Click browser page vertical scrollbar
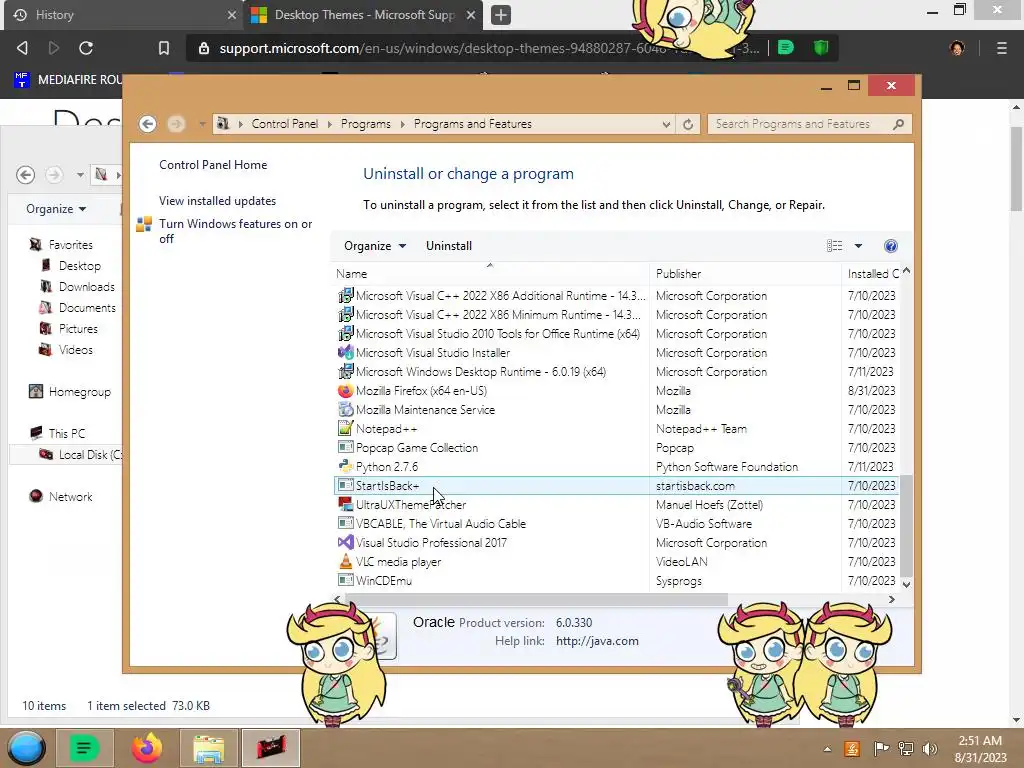Screen dimensions: 1024x768 [1016, 170]
